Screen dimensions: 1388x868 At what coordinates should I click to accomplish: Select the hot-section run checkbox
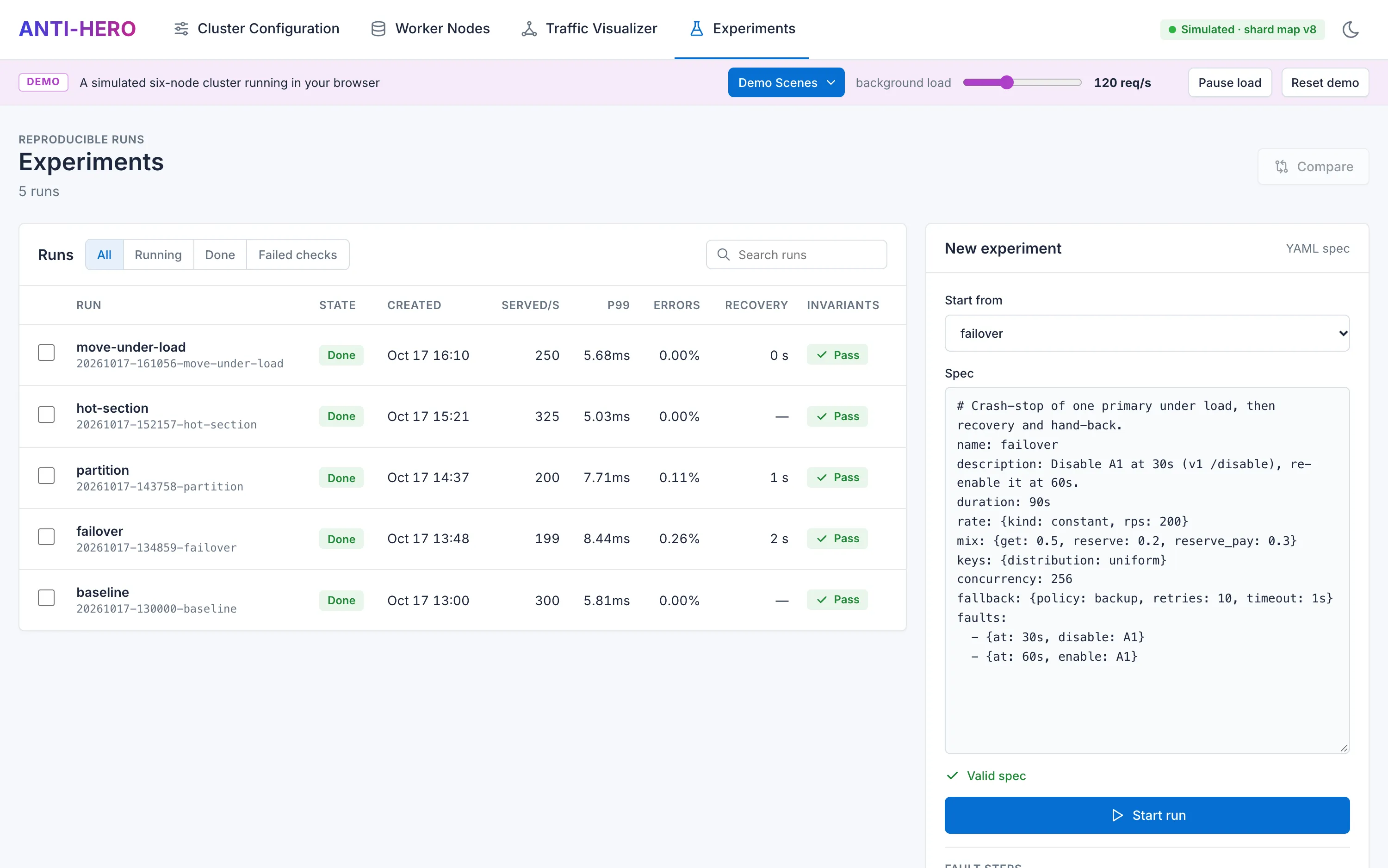(46, 415)
